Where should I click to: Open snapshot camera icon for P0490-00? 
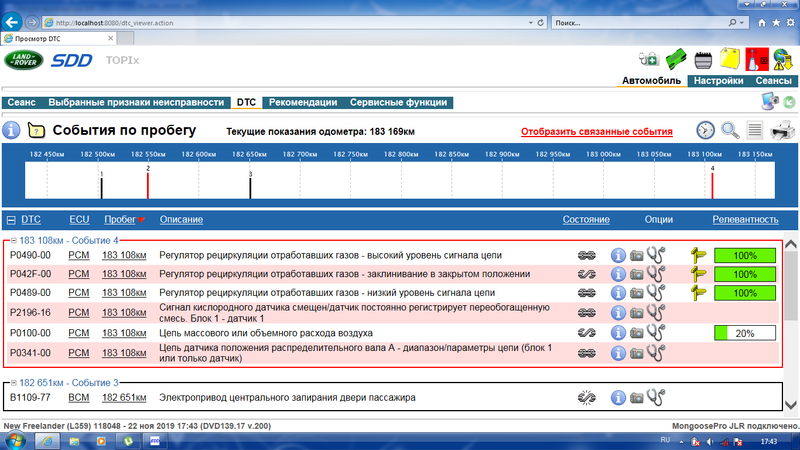click(636, 255)
